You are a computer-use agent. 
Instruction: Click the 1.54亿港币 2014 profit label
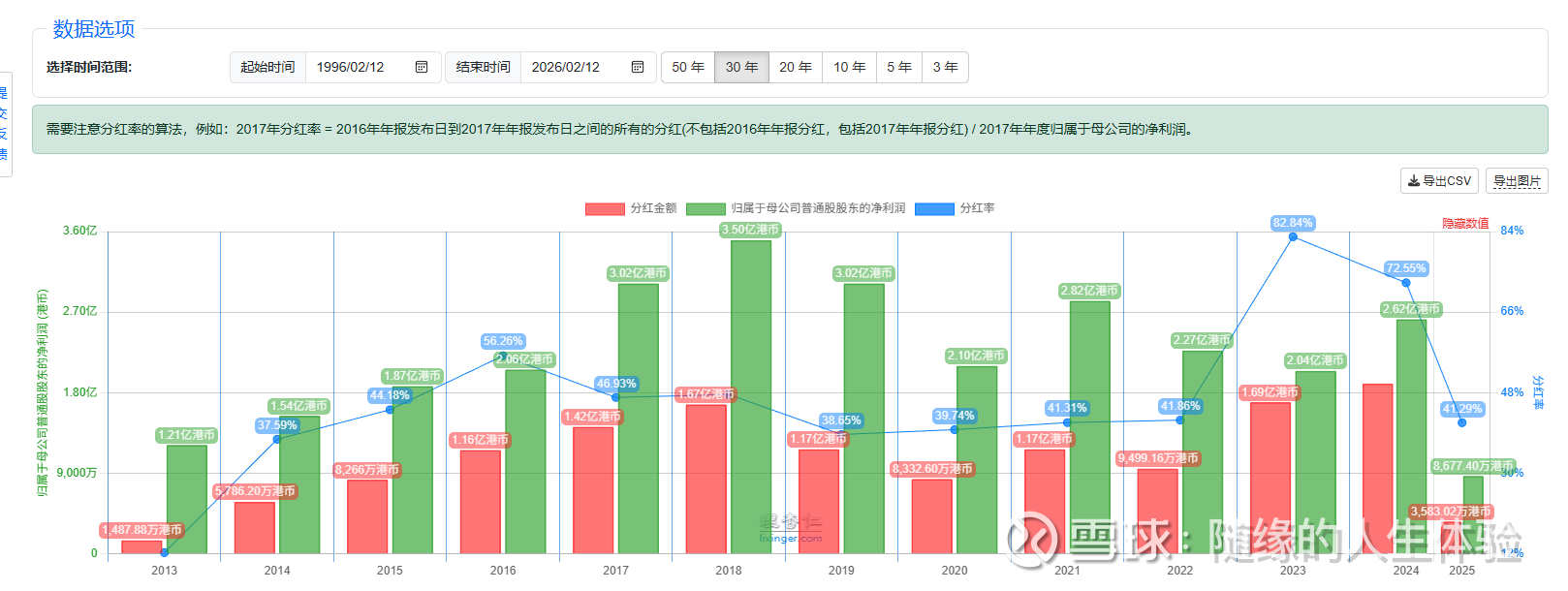click(x=299, y=406)
